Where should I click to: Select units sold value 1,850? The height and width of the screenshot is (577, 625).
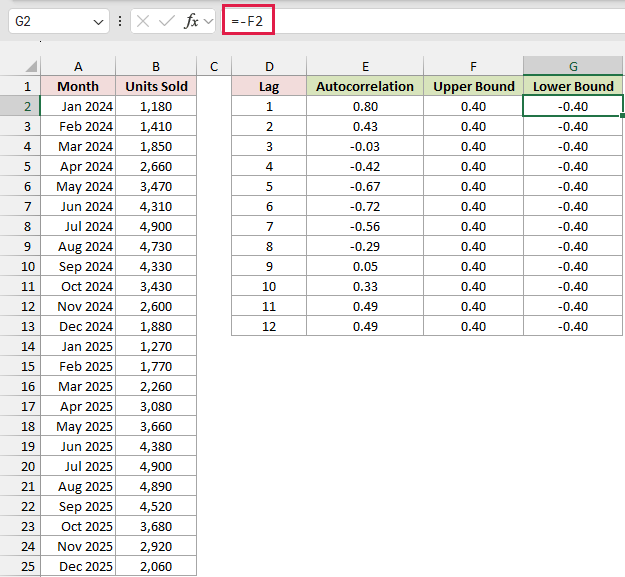[x=156, y=146]
